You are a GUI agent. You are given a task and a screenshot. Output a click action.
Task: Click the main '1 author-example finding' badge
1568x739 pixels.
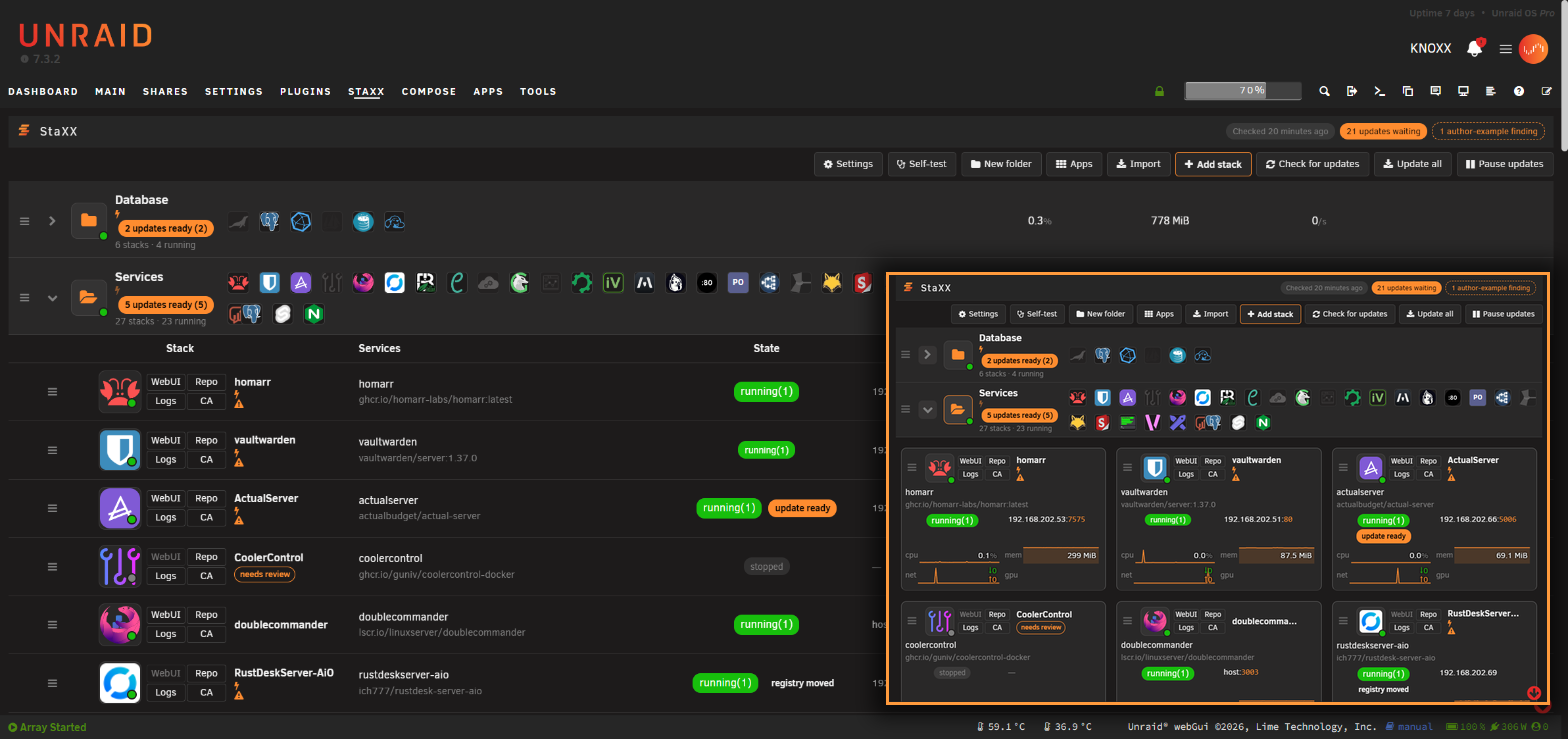1488,131
